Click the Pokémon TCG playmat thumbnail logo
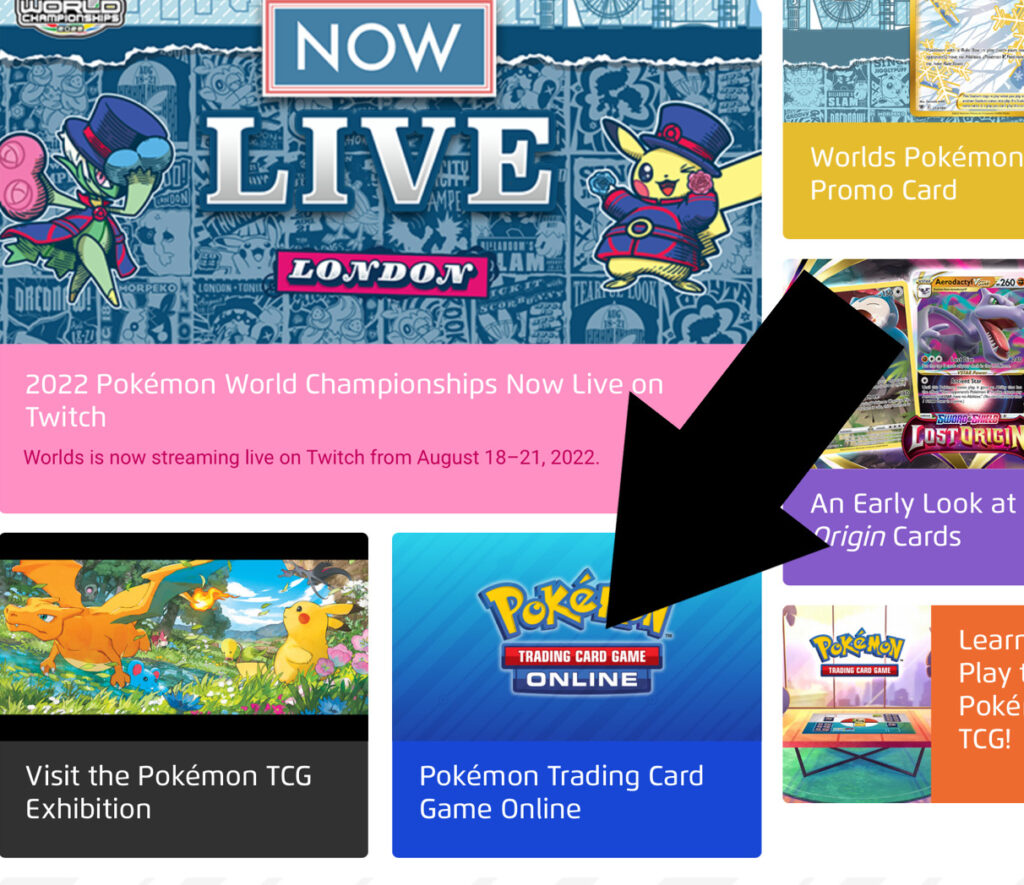 857,654
